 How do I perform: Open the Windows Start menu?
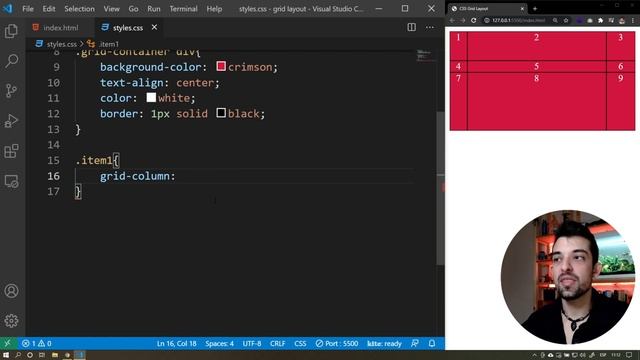point(6,355)
